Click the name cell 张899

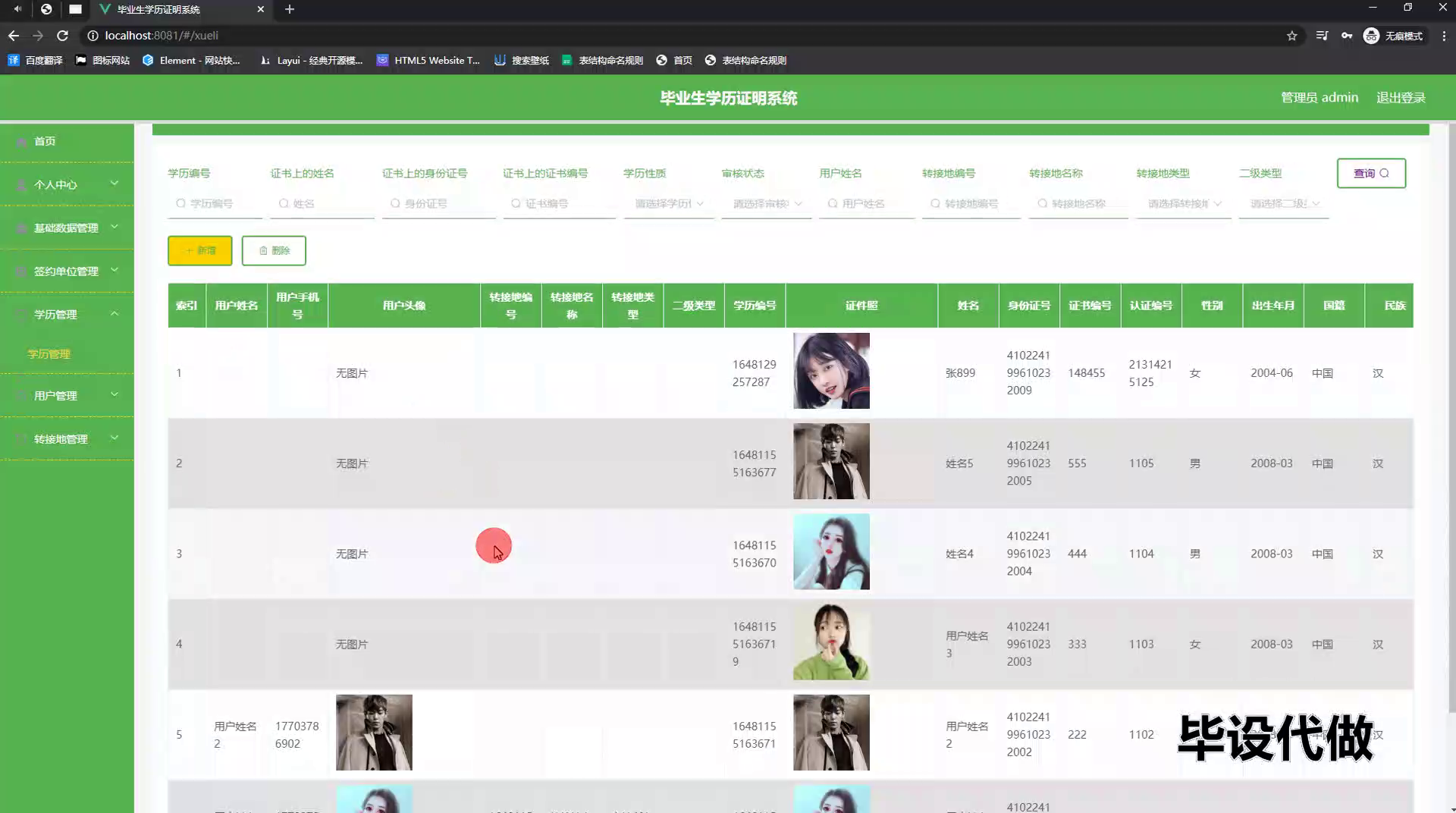pos(960,373)
